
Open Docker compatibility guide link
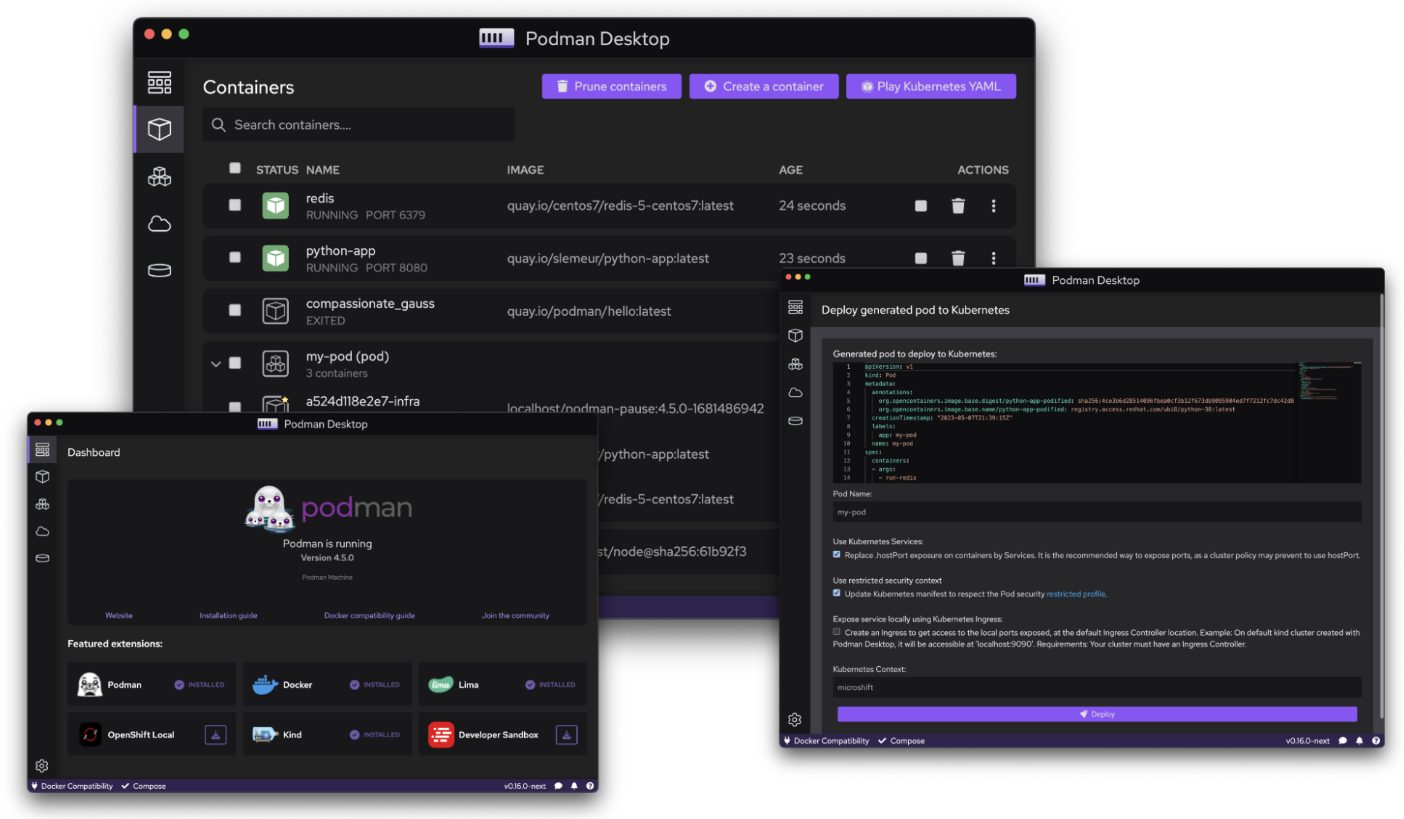[x=369, y=615]
